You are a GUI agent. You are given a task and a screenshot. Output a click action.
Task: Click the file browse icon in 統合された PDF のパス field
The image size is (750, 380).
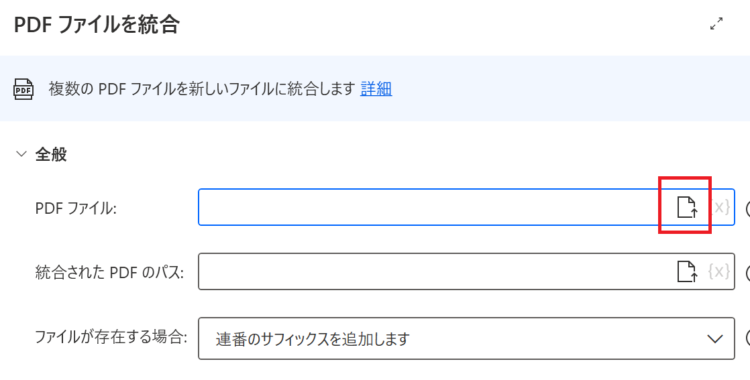coord(687,271)
